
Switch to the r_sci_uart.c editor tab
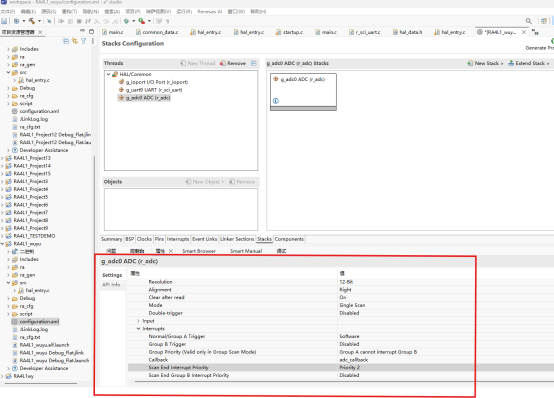click(365, 32)
